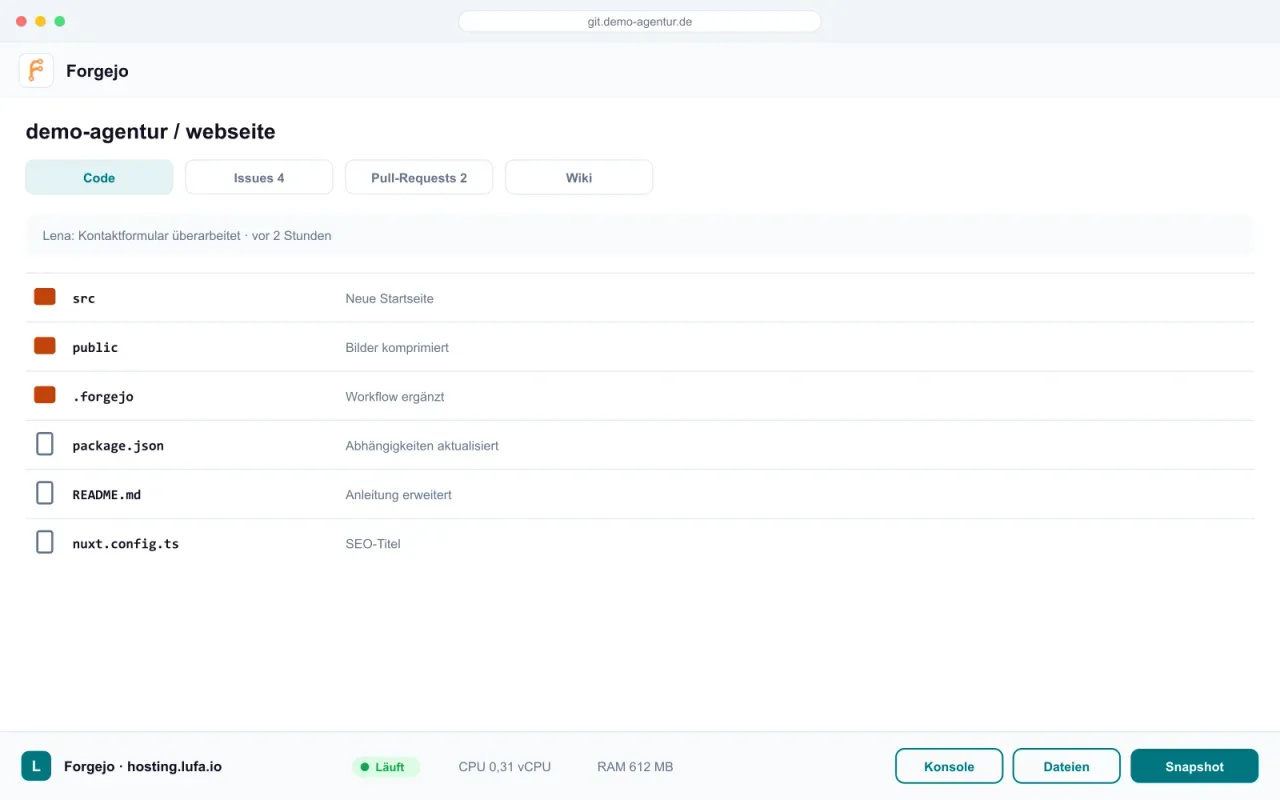Screen dimensions: 1280x800
Task: Click commit message "Neue Startseite"
Action: click(x=390, y=298)
